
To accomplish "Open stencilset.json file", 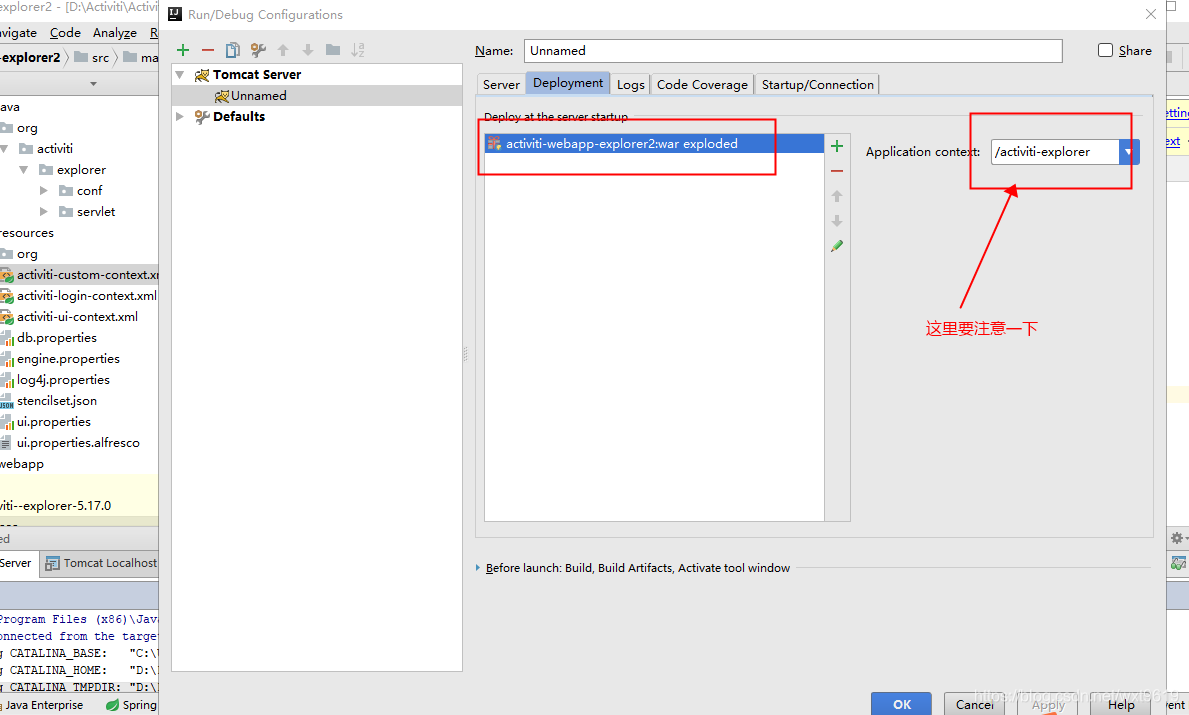I will coord(49,400).
